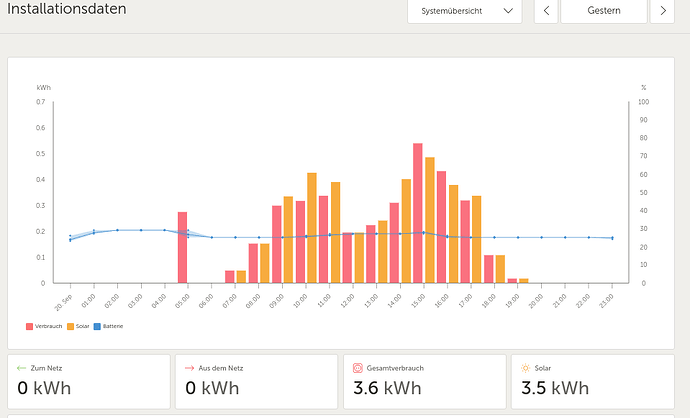
Task: Go to the previous day with left chevron
Action: click(x=546, y=11)
